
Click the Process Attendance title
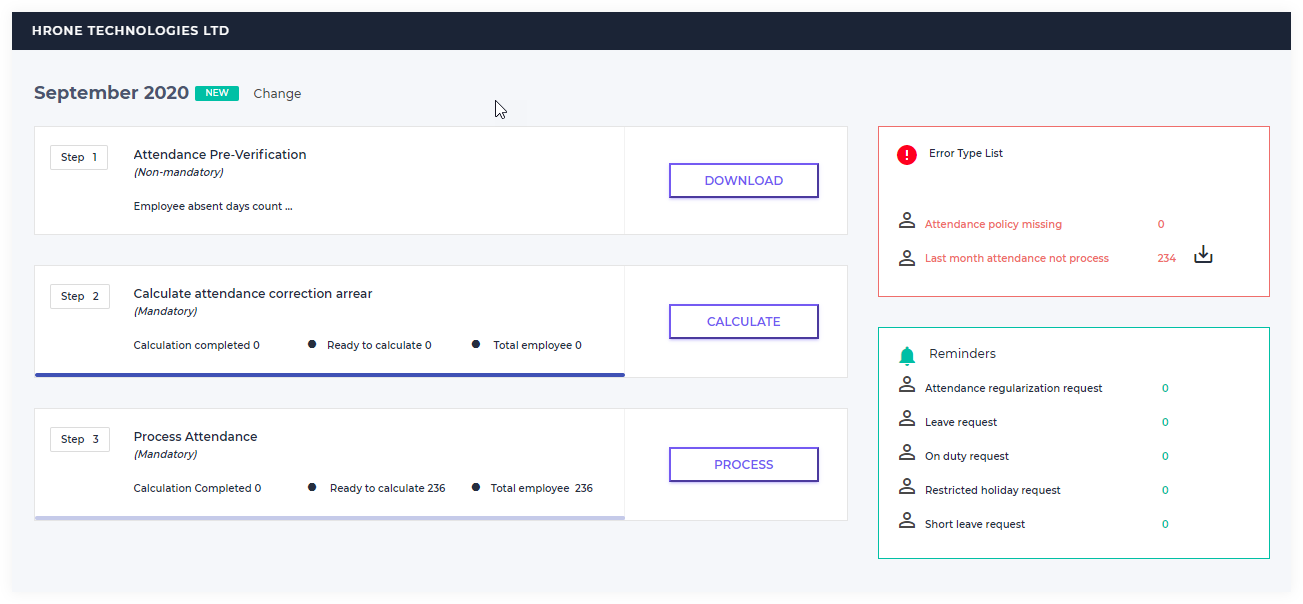[196, 437]
